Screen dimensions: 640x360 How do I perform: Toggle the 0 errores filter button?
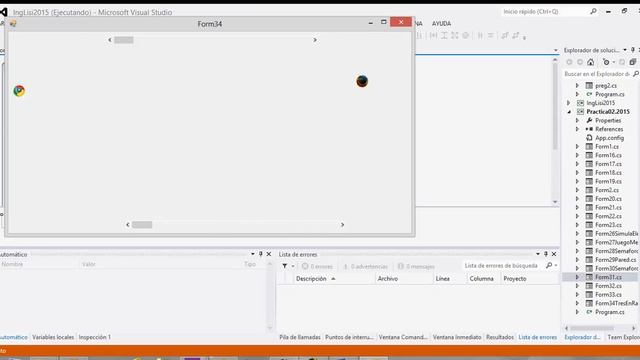pos(317,267)
